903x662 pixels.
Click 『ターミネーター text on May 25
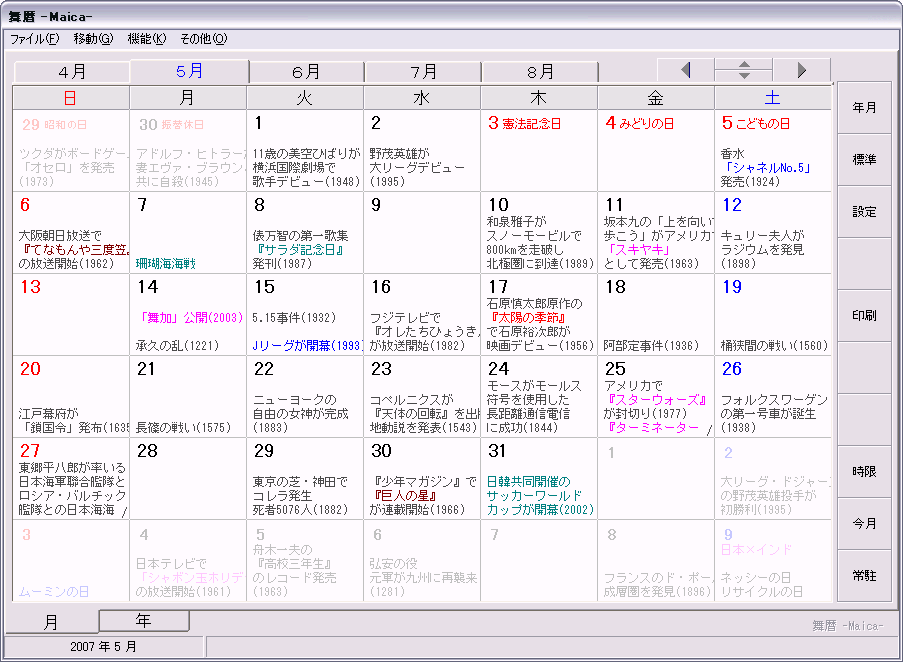652,428
